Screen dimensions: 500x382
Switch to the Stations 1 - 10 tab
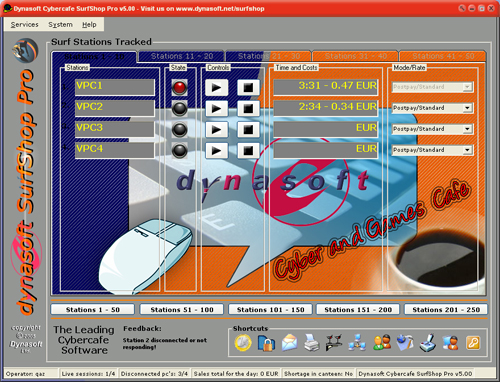coord(94,57)
